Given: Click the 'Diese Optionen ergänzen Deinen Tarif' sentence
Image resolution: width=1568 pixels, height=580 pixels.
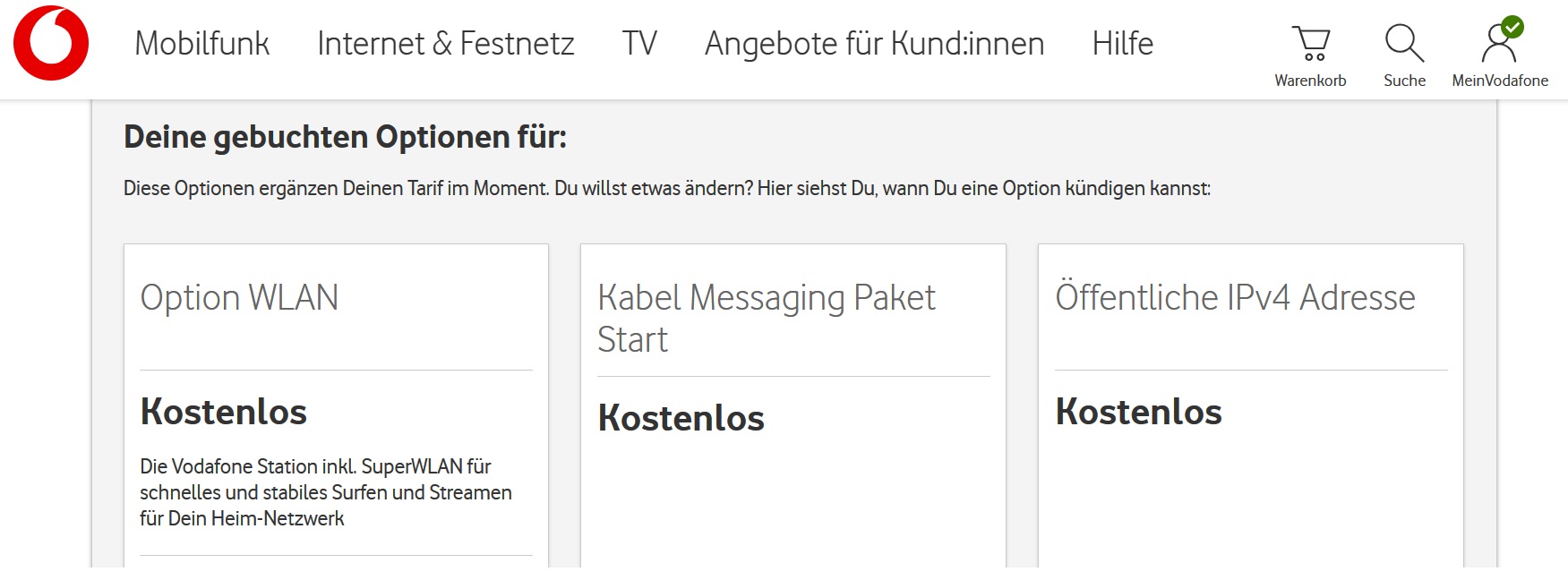Looking at the screenshot, I should pos(667,189).
